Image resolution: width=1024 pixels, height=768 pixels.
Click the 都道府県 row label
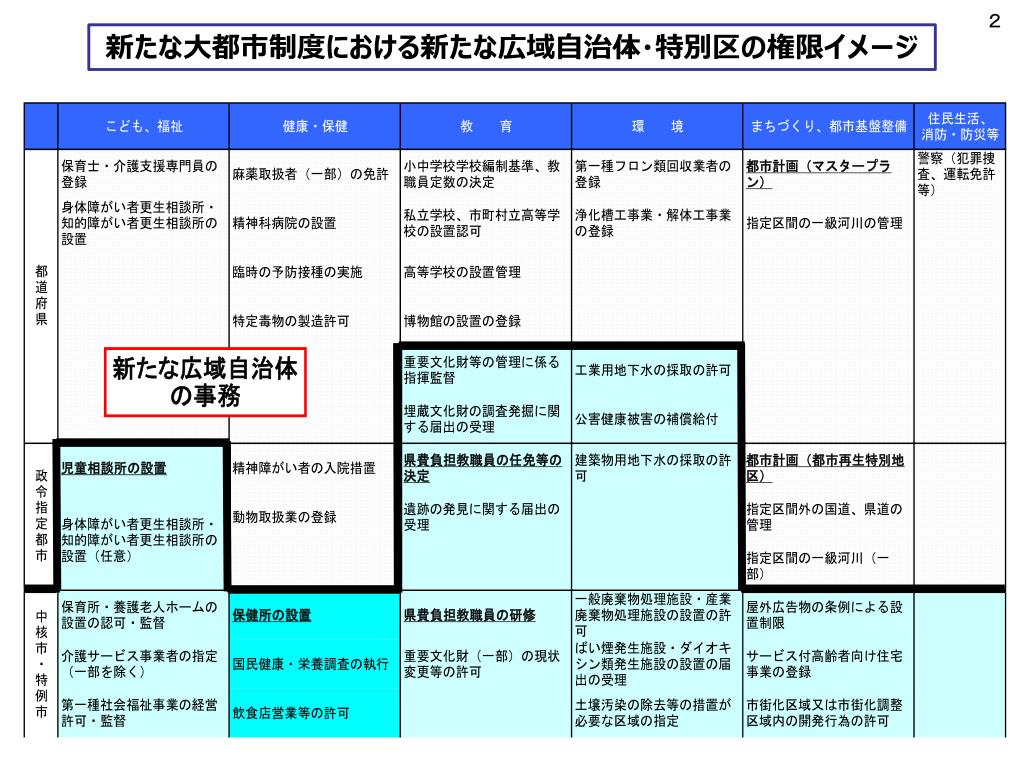pos(41,295)
